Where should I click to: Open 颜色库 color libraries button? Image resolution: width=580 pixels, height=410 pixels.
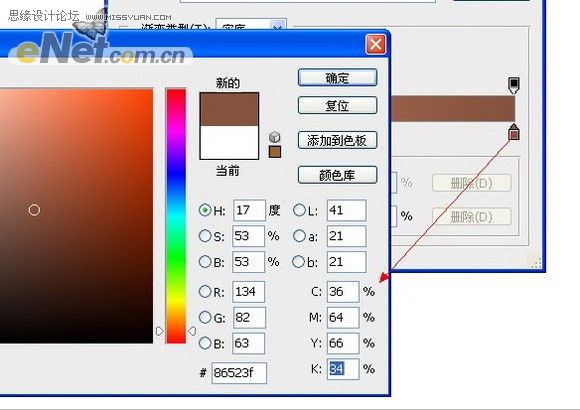[337, 175]
